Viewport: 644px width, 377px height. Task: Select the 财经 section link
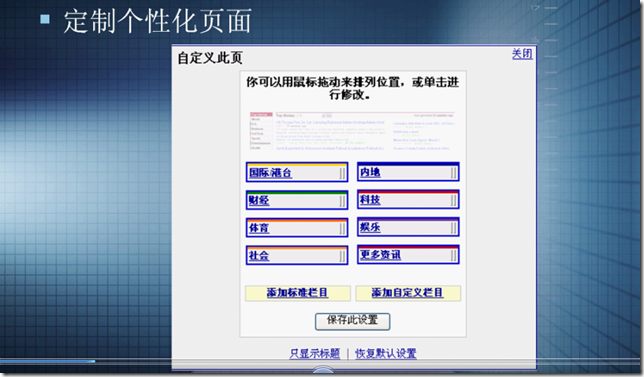point(259,200)
